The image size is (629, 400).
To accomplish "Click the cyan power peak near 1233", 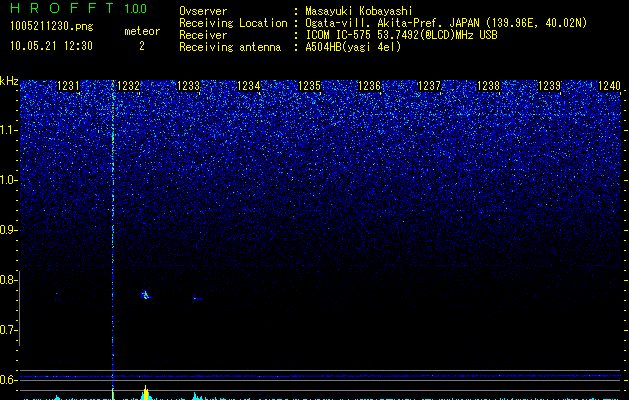I will (196, 396).
